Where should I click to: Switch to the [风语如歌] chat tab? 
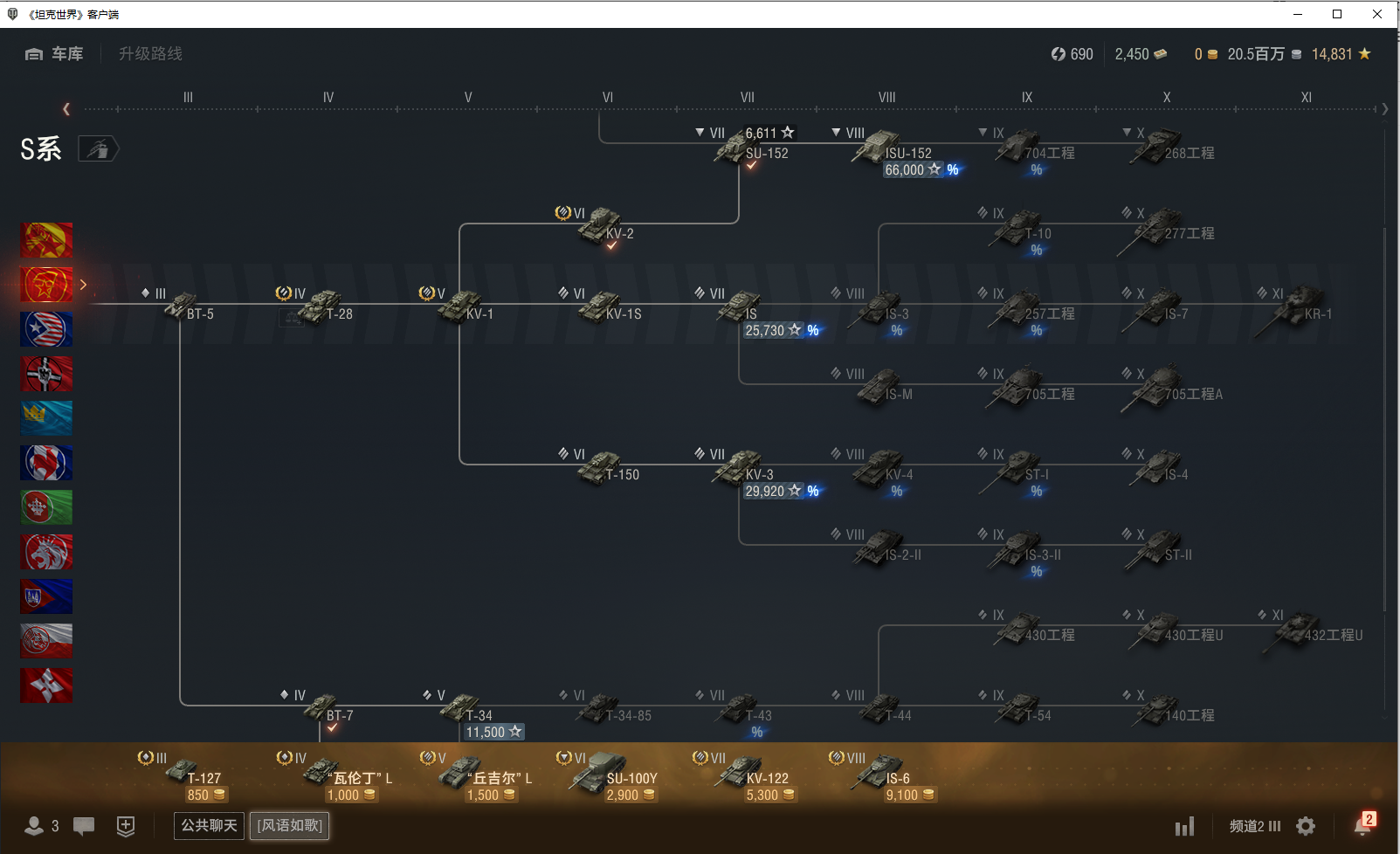pos(290,826)
